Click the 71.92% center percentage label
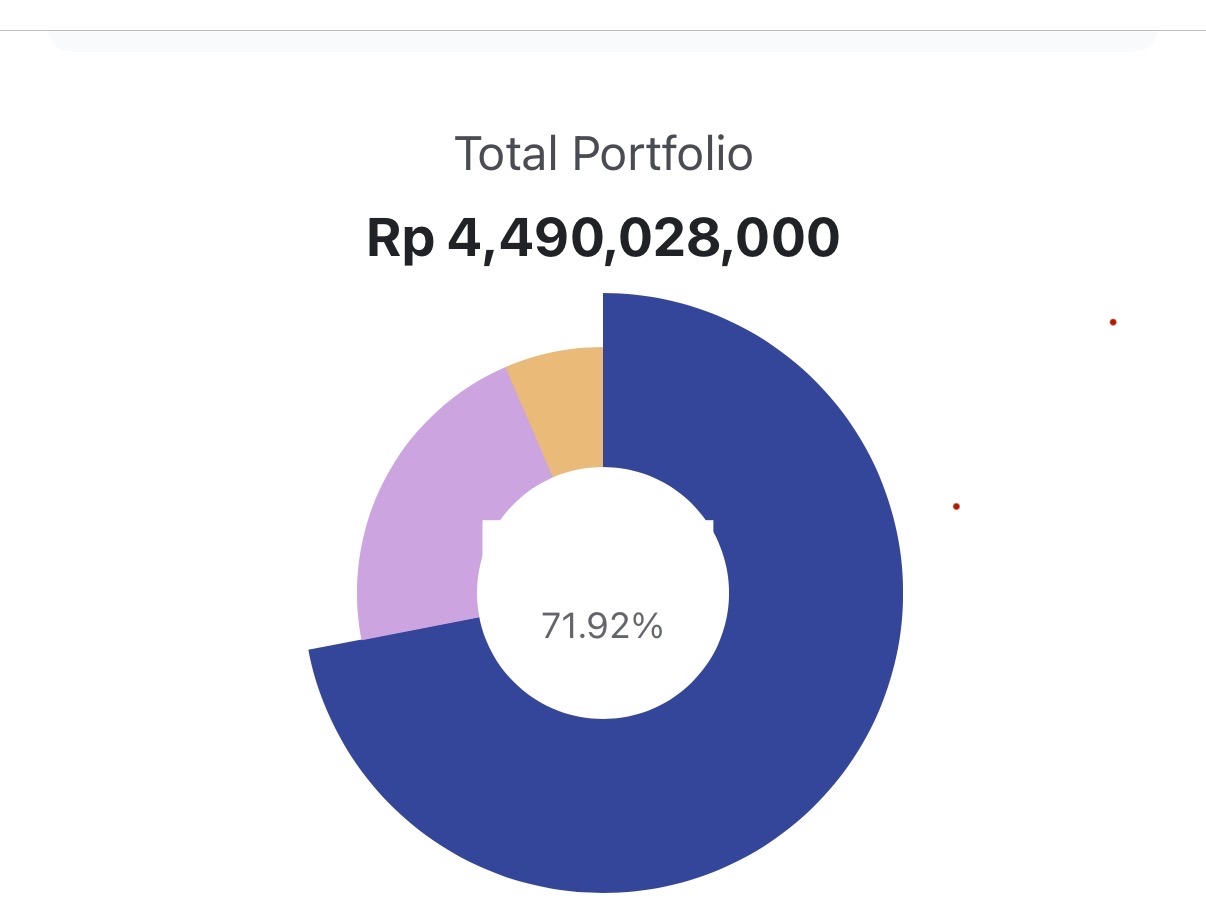Screen dimensions: 1206x912 (602, 626)
